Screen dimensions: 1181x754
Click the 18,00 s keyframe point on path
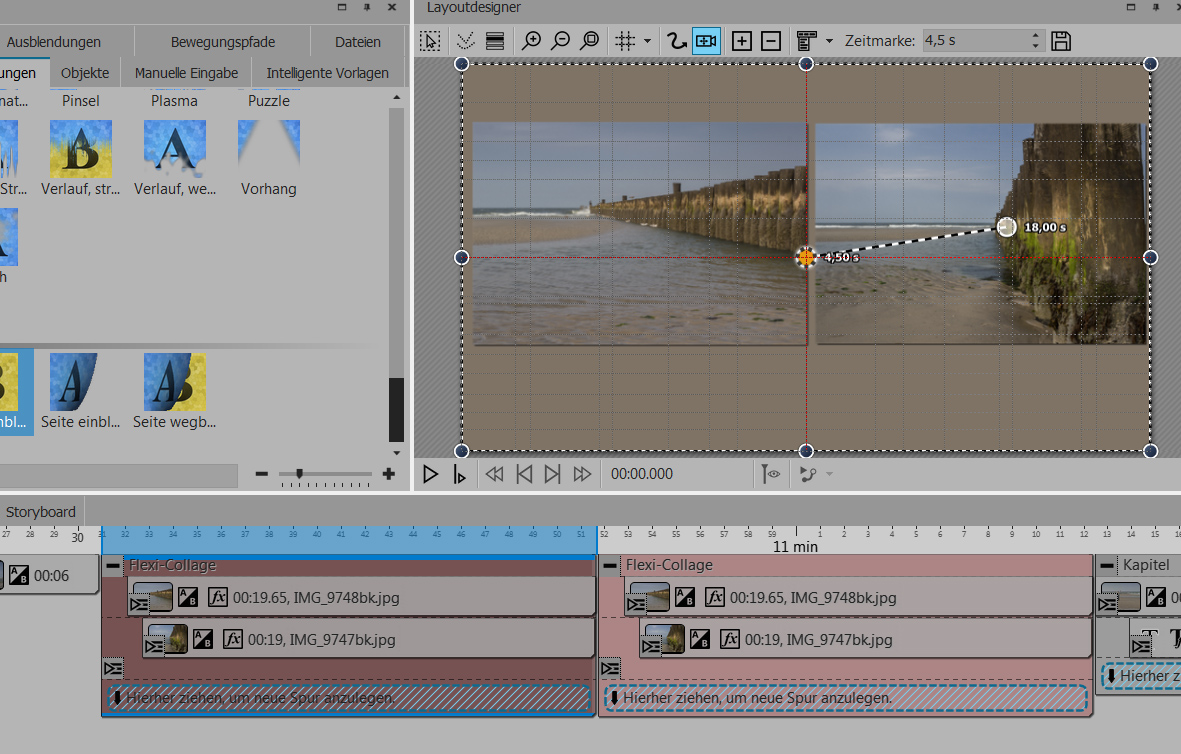(1007, 227)
